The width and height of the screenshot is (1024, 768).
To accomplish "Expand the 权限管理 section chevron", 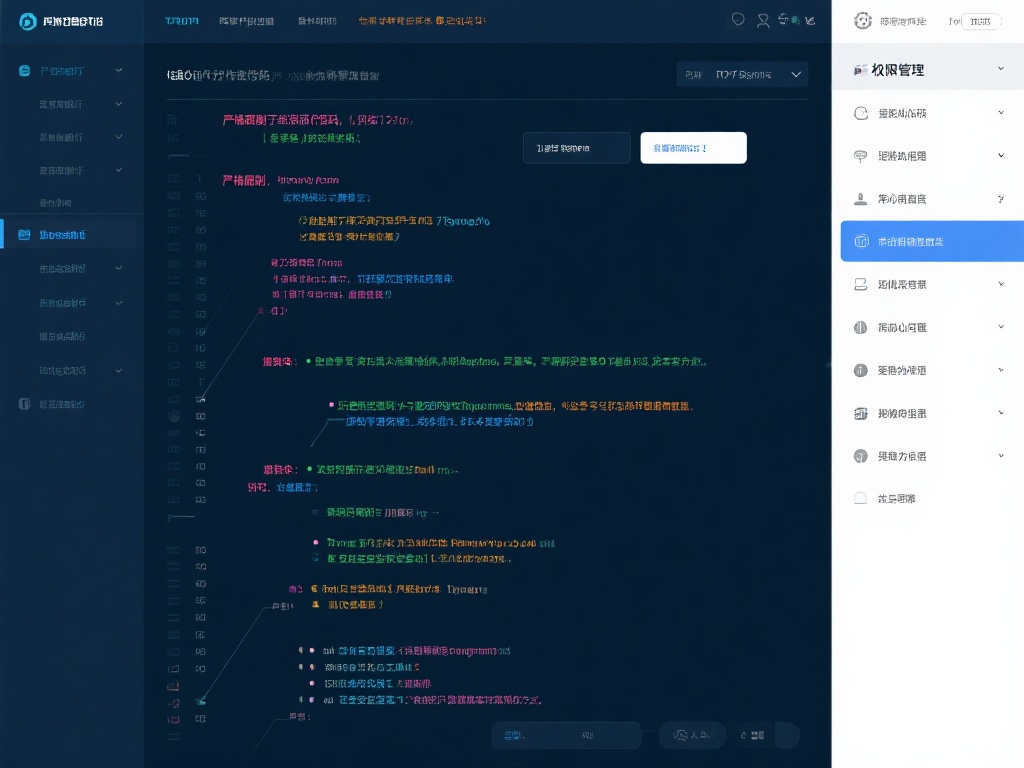I will (1001, 69).
